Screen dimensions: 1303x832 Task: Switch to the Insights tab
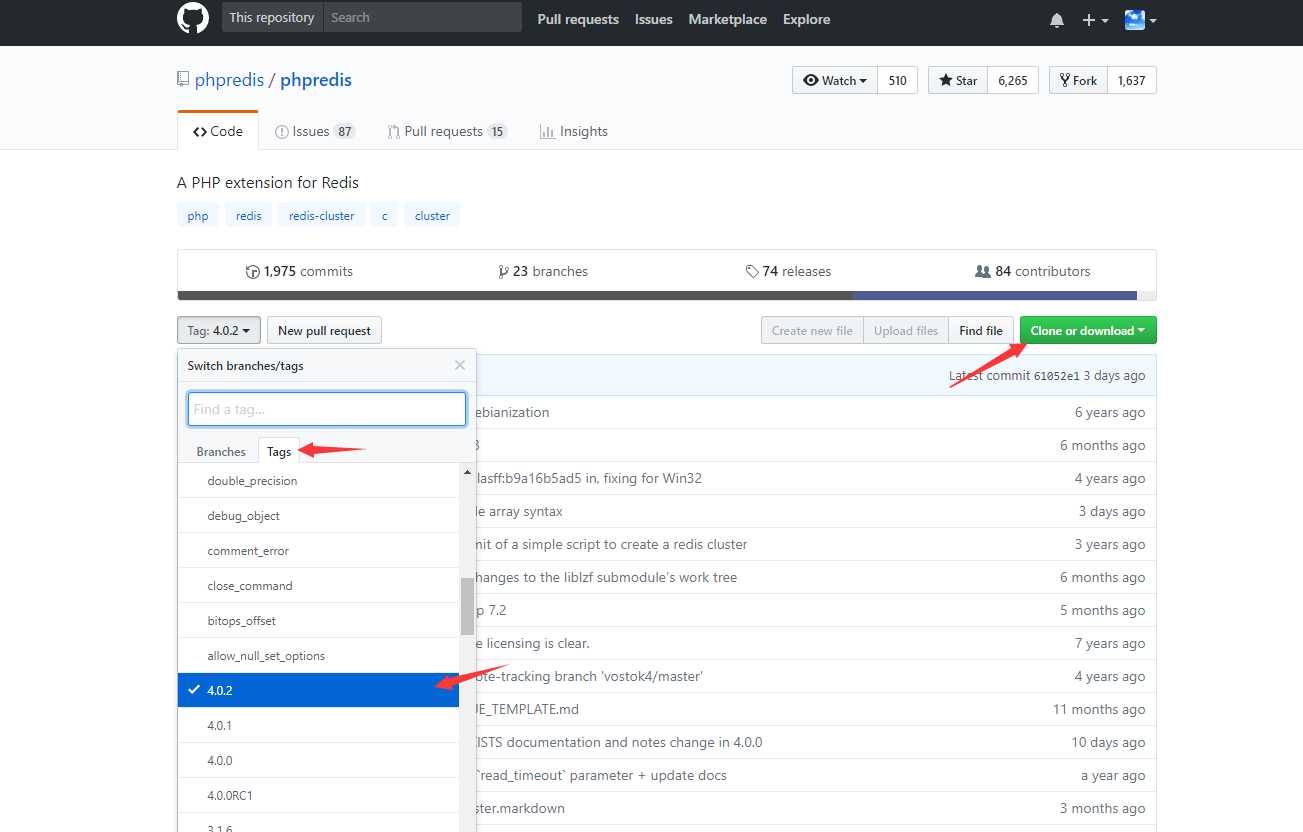tap(573, 131)
